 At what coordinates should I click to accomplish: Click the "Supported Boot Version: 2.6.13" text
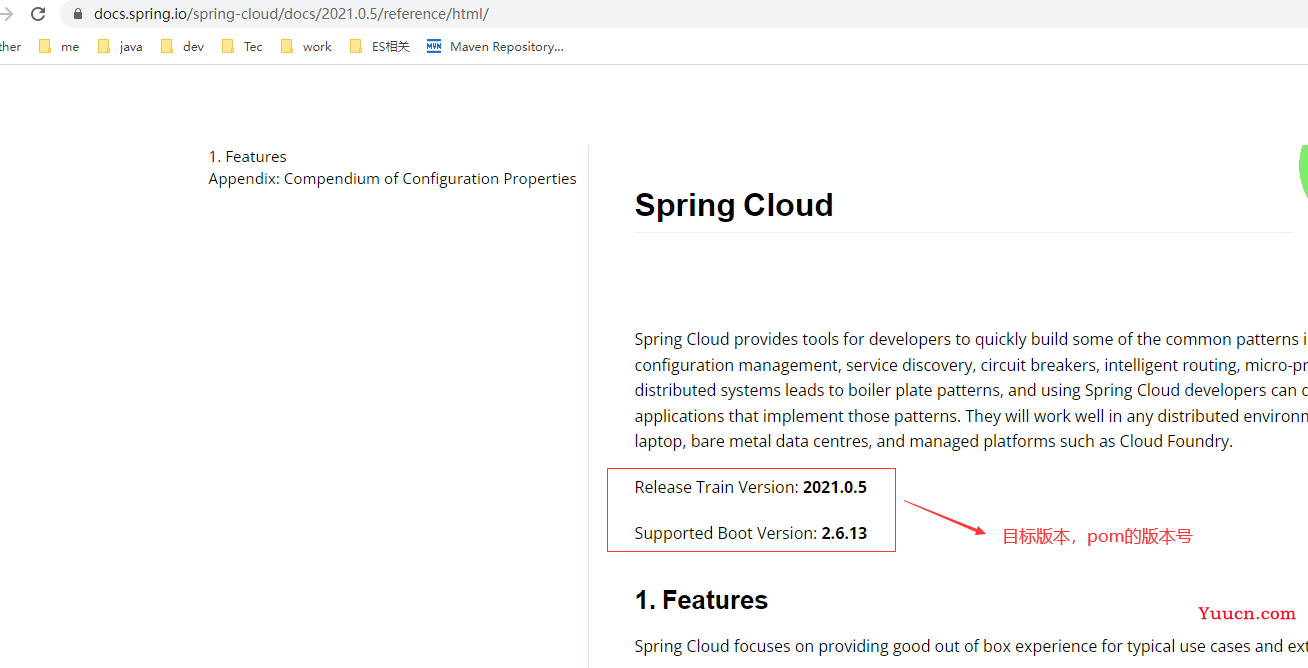[750, 533]
